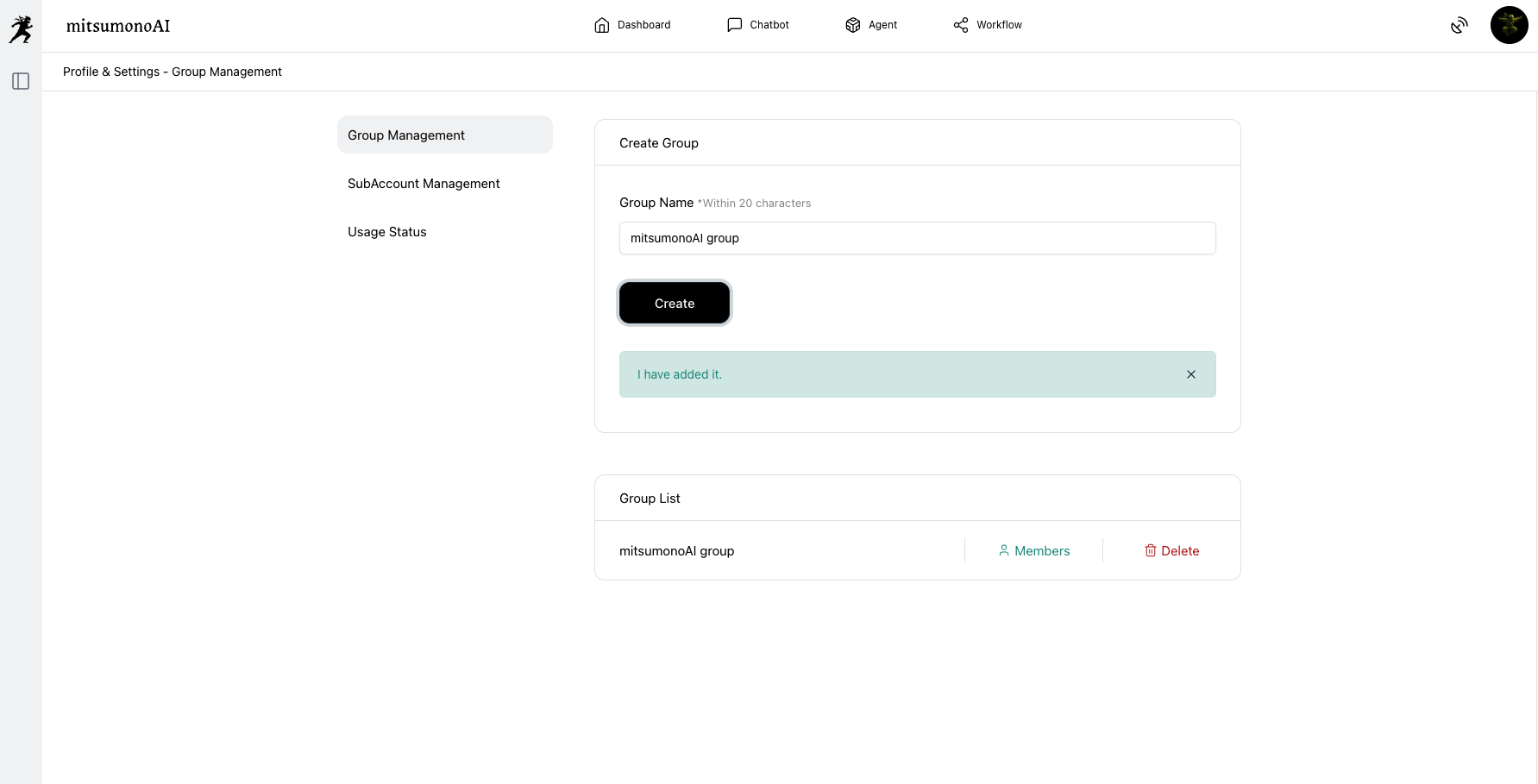Dismiss the 'I have added it' notification
1538x784 pixels.
click(x=1191, y=374)
